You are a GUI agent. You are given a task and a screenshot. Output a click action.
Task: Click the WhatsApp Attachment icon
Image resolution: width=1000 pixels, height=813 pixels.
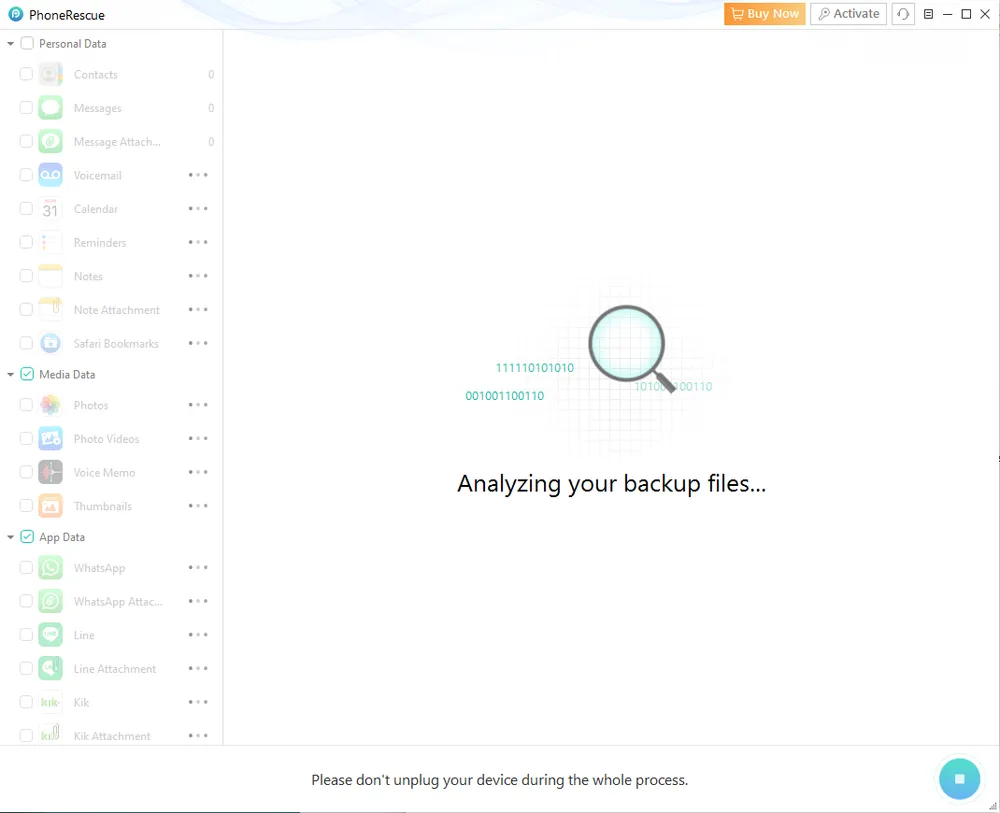pyautogui.click(x=50, y=601)
